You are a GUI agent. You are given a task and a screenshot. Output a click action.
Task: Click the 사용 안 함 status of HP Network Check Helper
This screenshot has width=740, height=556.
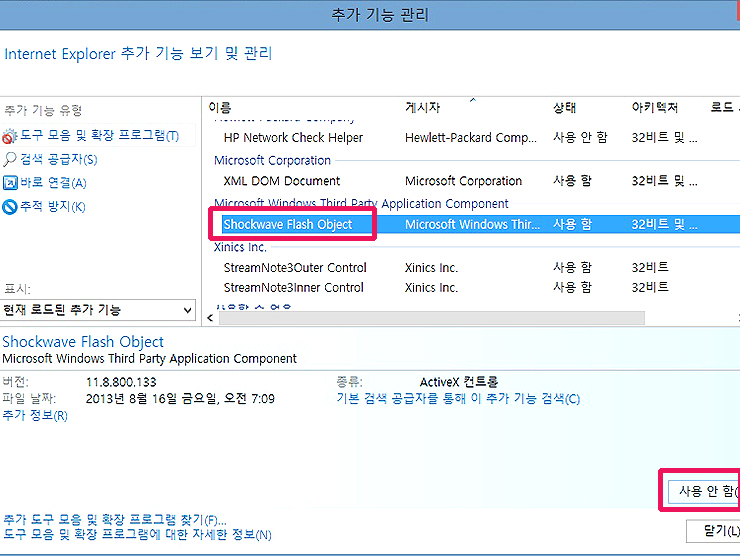click(x=580, y=137)
